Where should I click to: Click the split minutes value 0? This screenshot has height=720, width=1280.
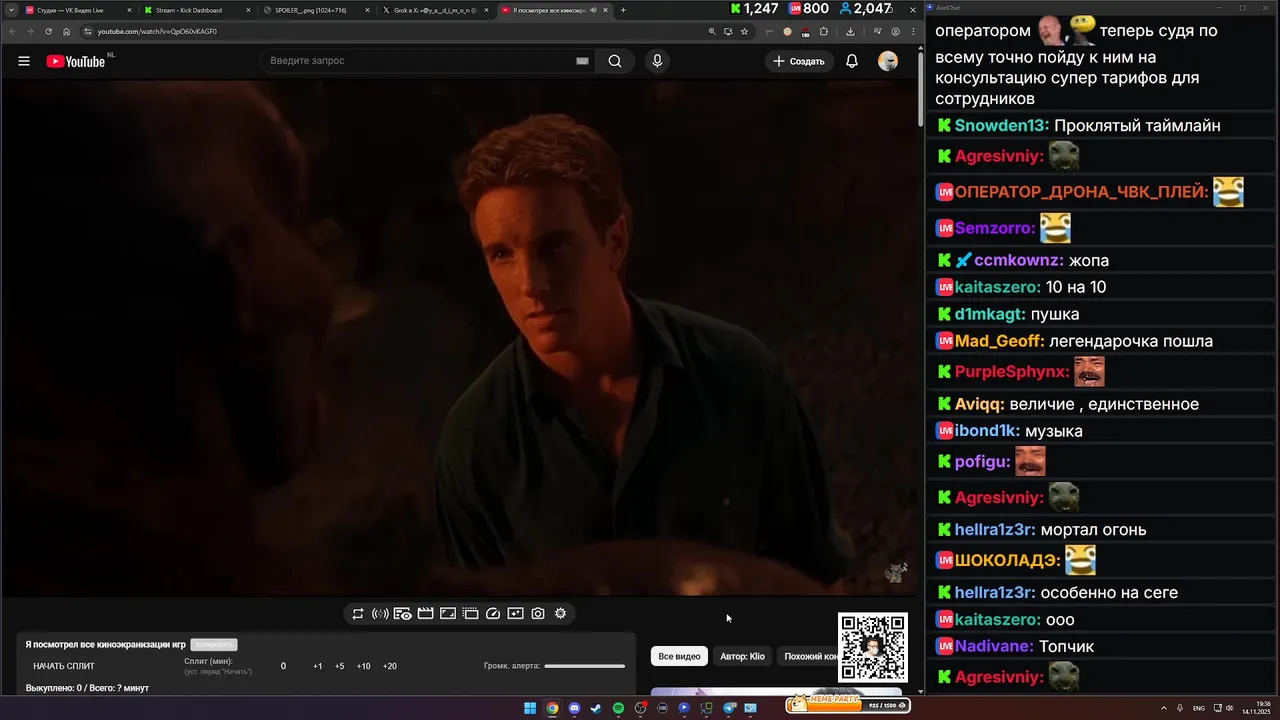tap(283, 666)
